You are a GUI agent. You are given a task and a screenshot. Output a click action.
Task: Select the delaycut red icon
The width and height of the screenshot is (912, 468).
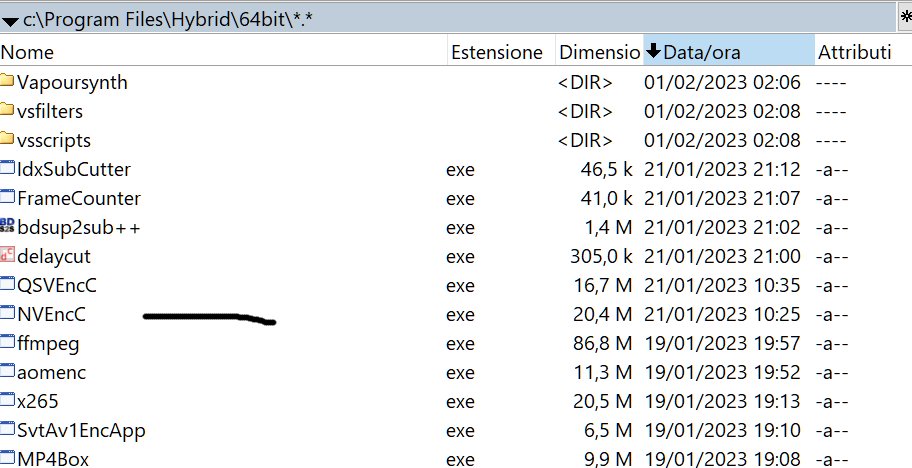click(x=7, y=255)
